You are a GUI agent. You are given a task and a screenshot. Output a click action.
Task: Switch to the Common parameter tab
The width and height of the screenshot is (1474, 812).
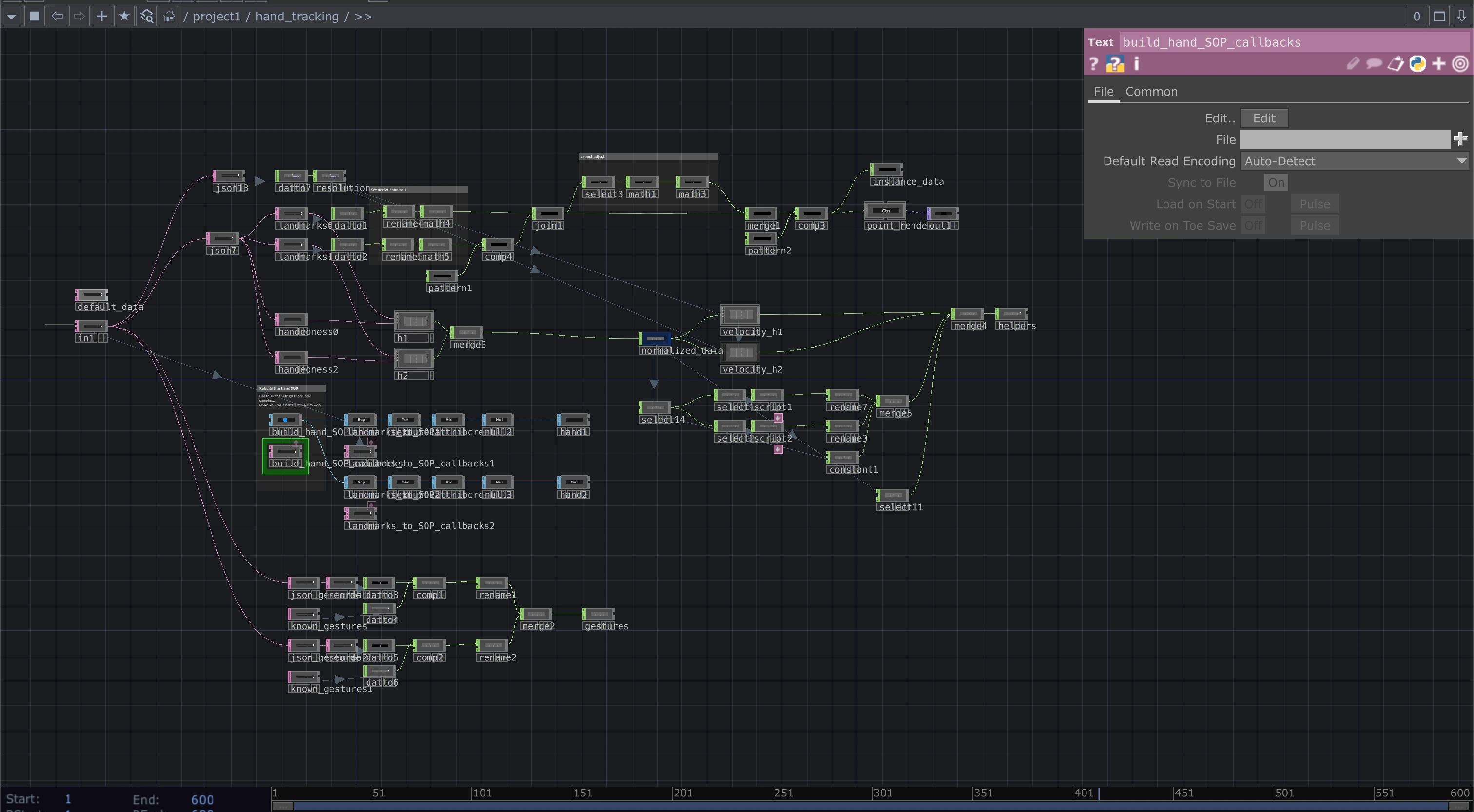pos(1151,92)
